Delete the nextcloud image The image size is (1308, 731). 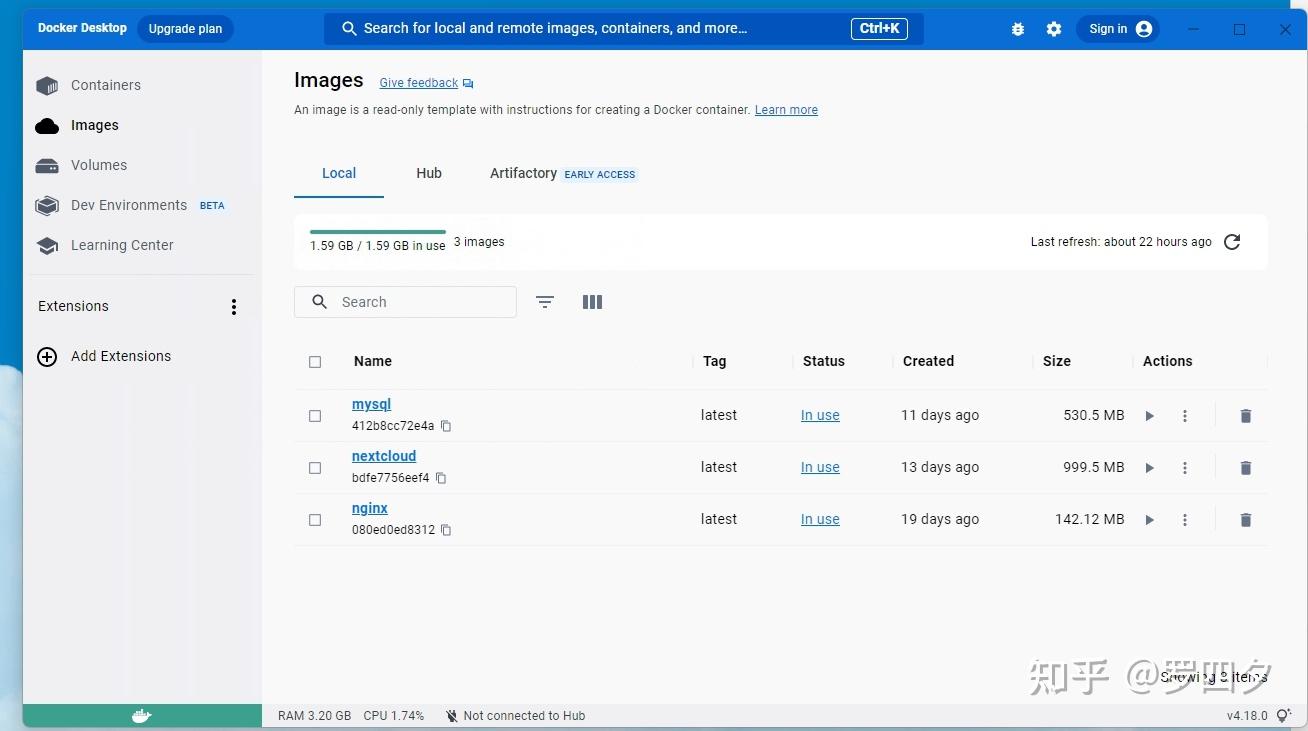1246,468
